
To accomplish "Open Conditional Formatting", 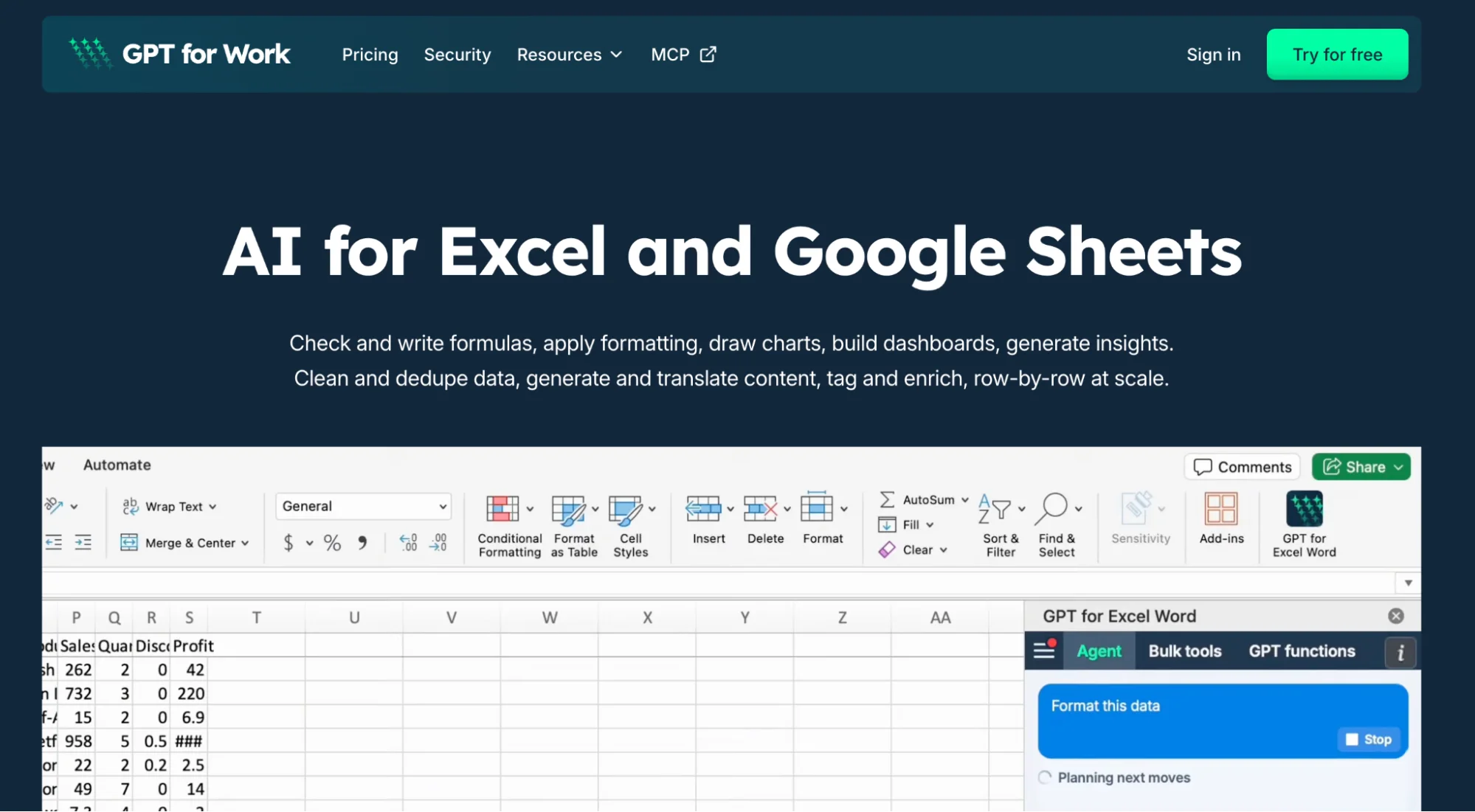I will [509, 525].
